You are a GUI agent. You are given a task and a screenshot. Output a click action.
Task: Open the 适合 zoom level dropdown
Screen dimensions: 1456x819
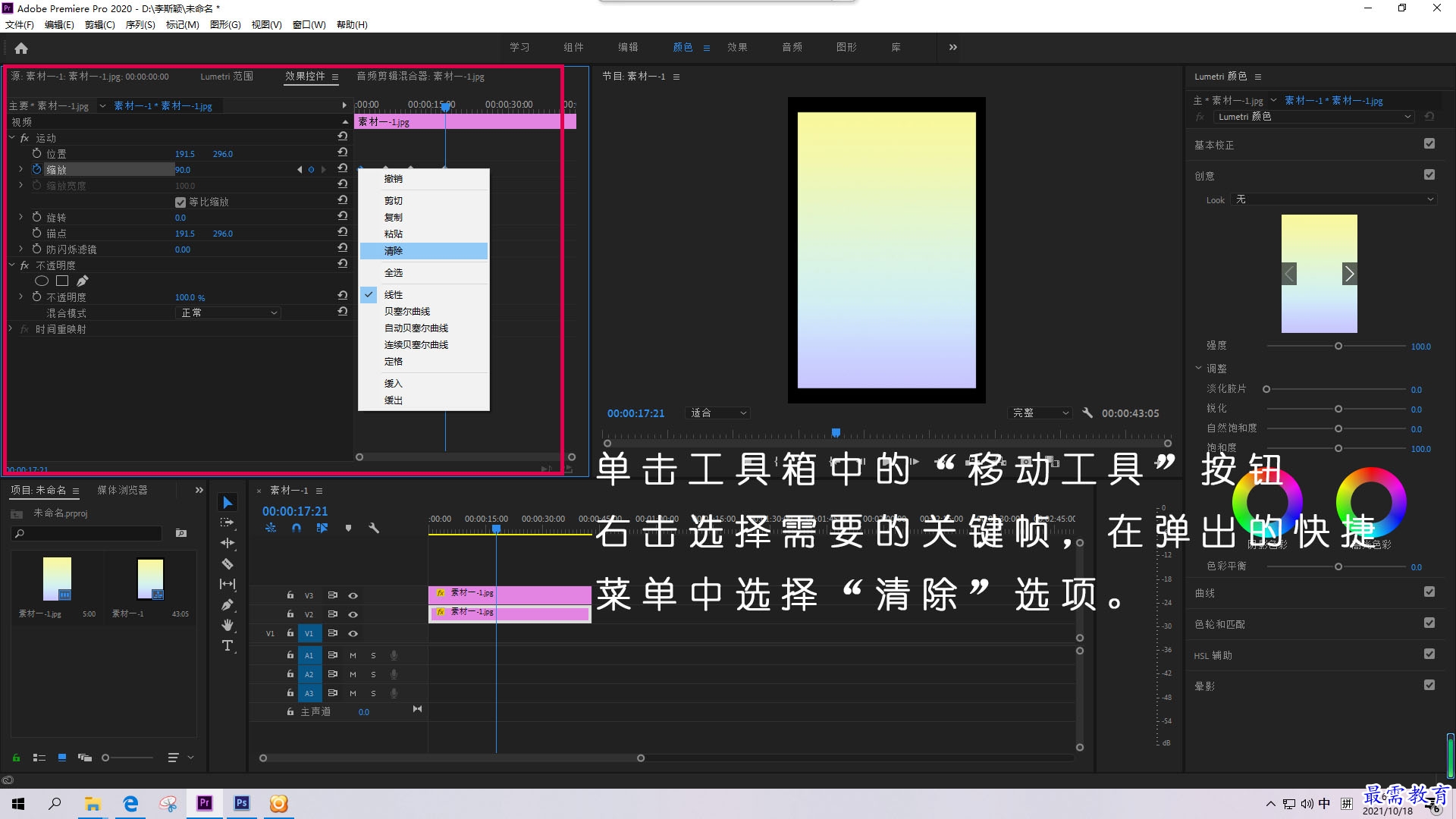717,413
